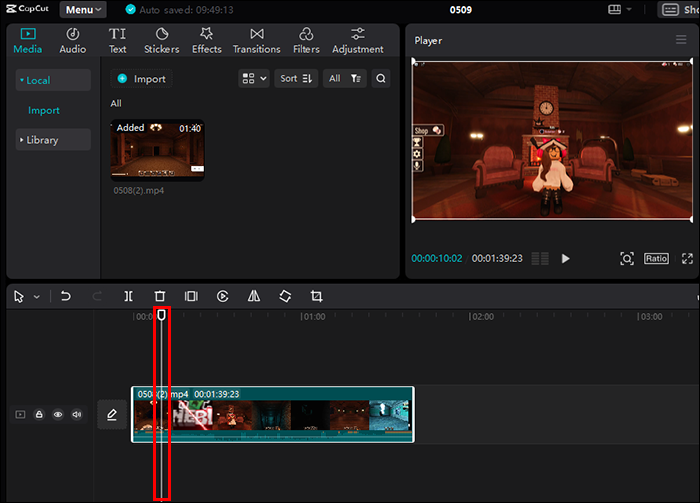Expand the Library section

tap(41, 140)
